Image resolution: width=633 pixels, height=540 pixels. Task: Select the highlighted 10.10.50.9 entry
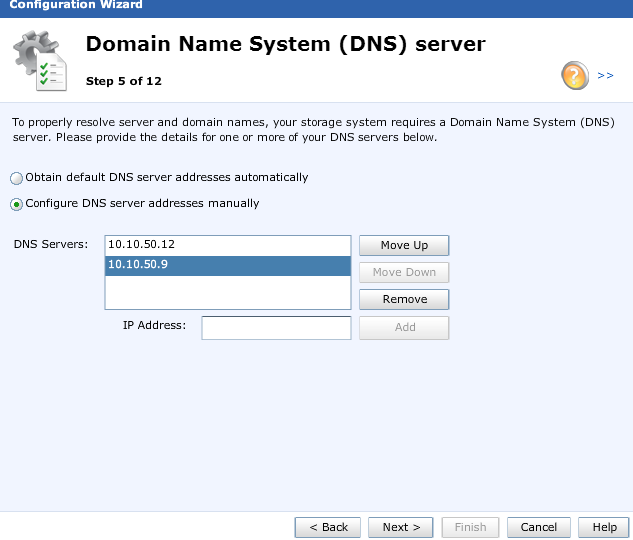(227, 266)
